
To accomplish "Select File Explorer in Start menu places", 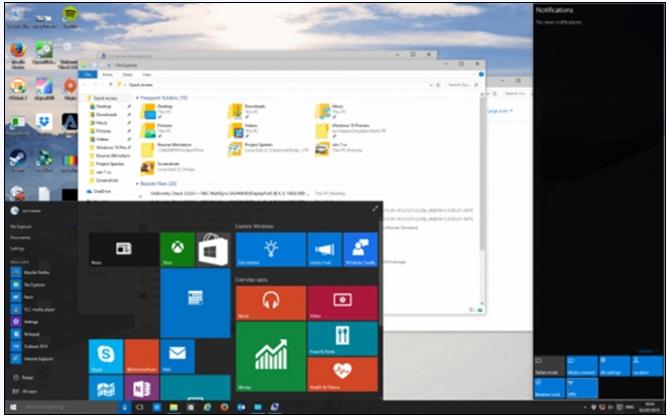I will [21, 227].
